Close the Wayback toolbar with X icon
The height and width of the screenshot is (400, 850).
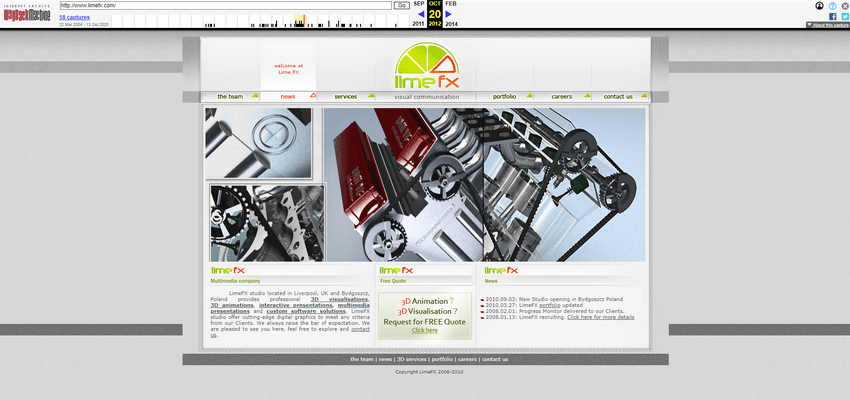click(844, 5)
